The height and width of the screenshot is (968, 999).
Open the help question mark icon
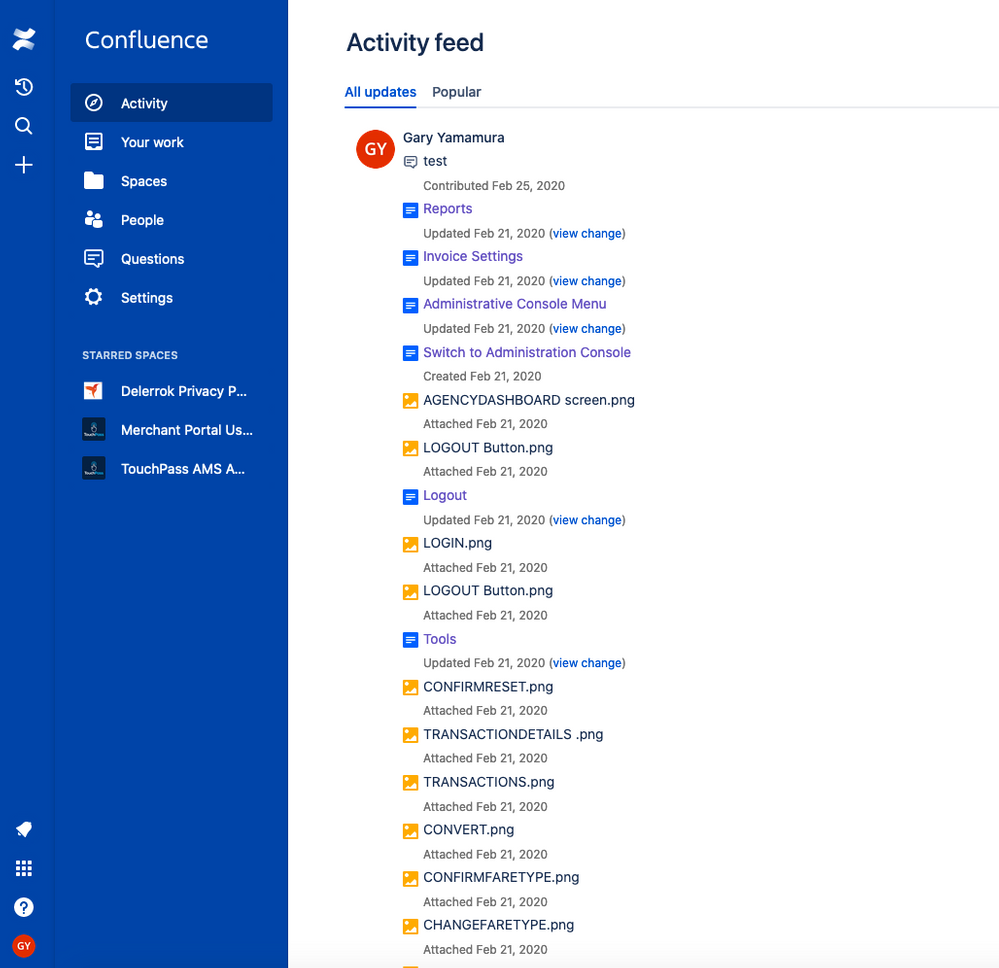[24, 907]
